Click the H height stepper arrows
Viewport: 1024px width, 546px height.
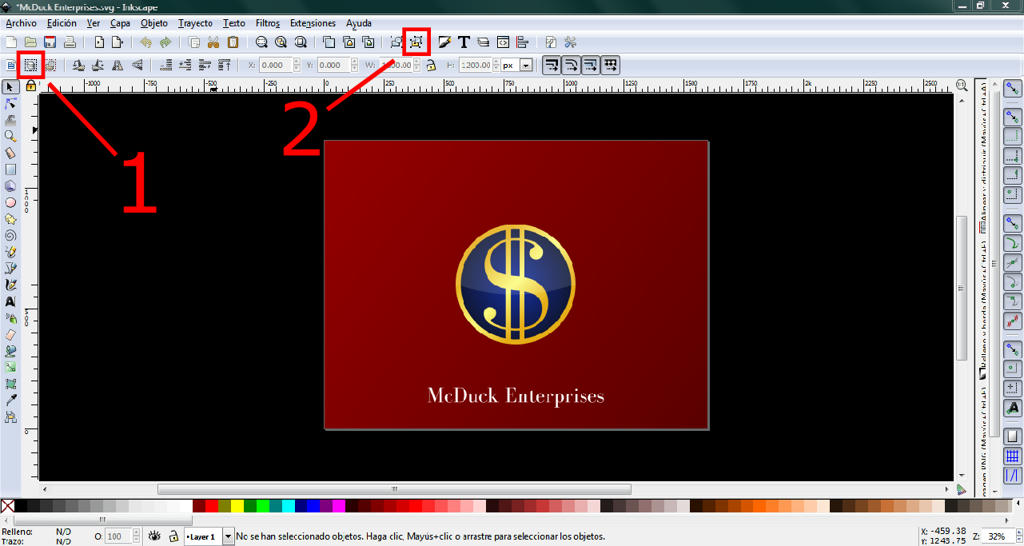coord(496,65)
